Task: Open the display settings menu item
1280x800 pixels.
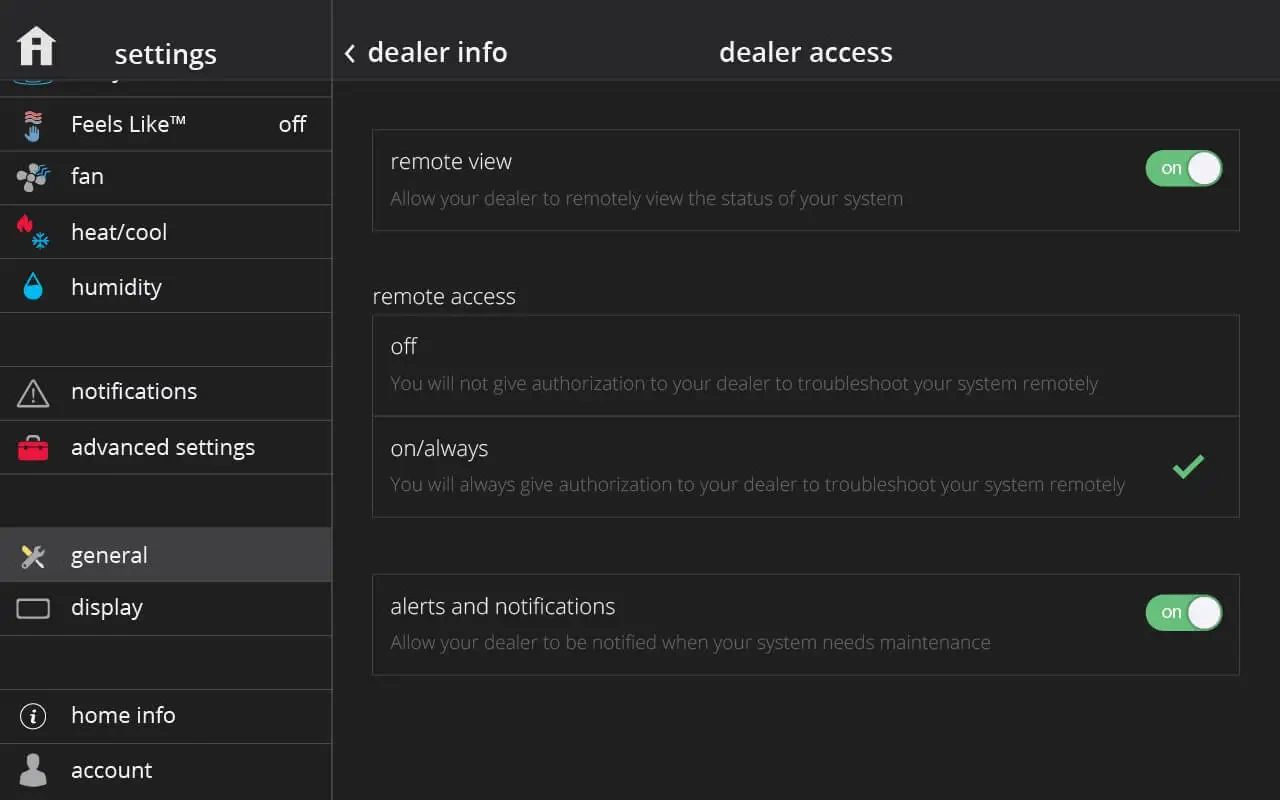Action: (x=107, y=608)
